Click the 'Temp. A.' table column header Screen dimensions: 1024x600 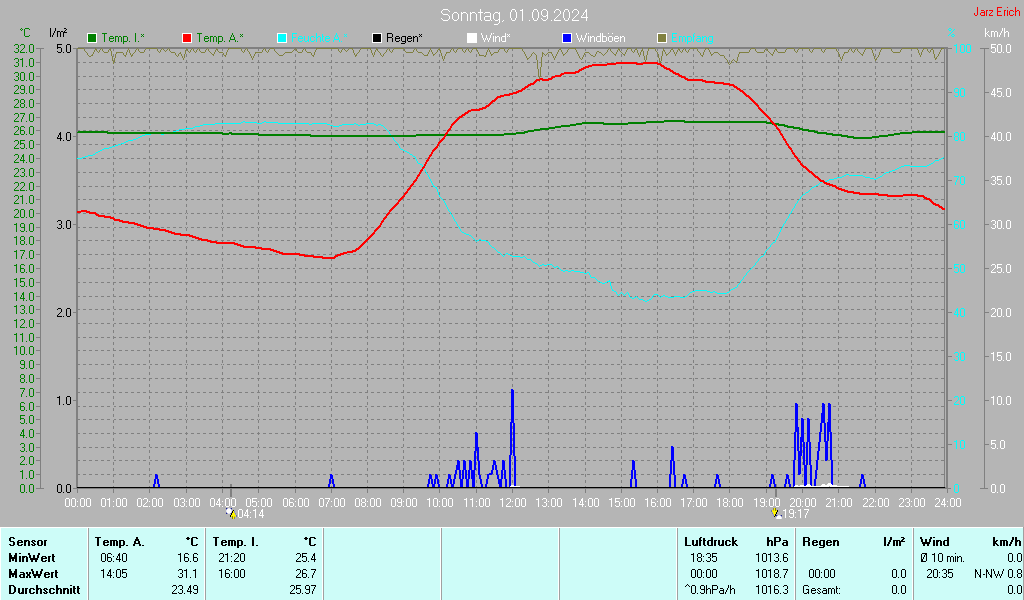(x=120, y=542)
